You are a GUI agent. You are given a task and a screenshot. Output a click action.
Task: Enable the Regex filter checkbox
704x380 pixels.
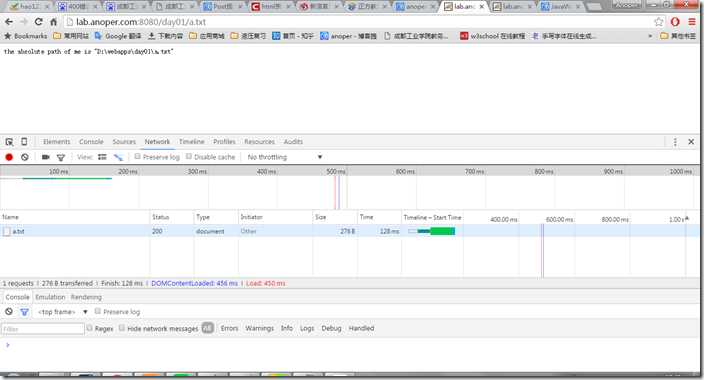(x=89, y=328)
